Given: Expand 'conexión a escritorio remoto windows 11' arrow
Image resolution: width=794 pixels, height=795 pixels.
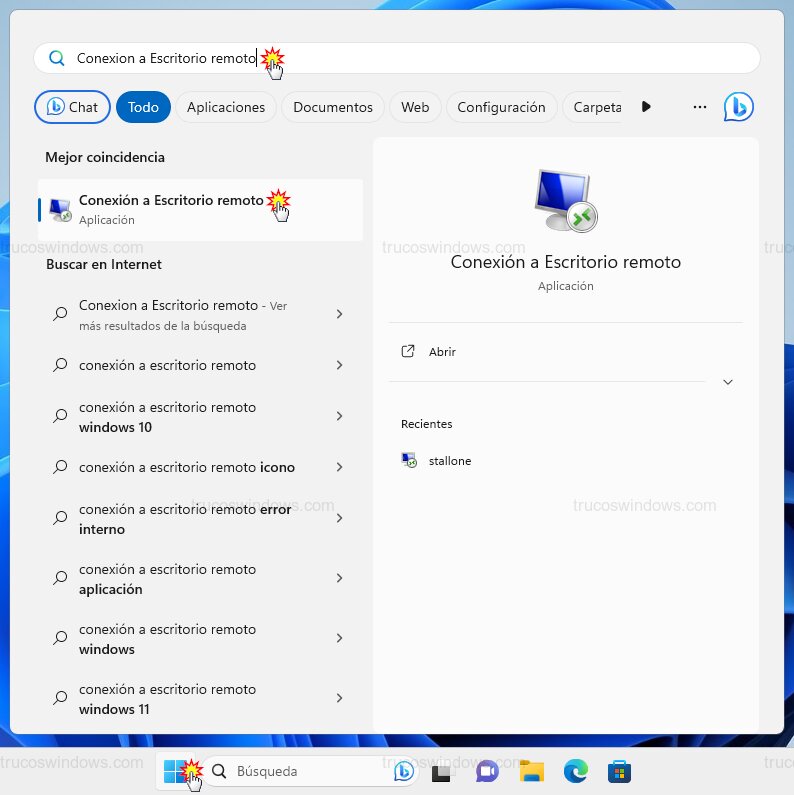Looking at the screenshot, I should 340,698.
